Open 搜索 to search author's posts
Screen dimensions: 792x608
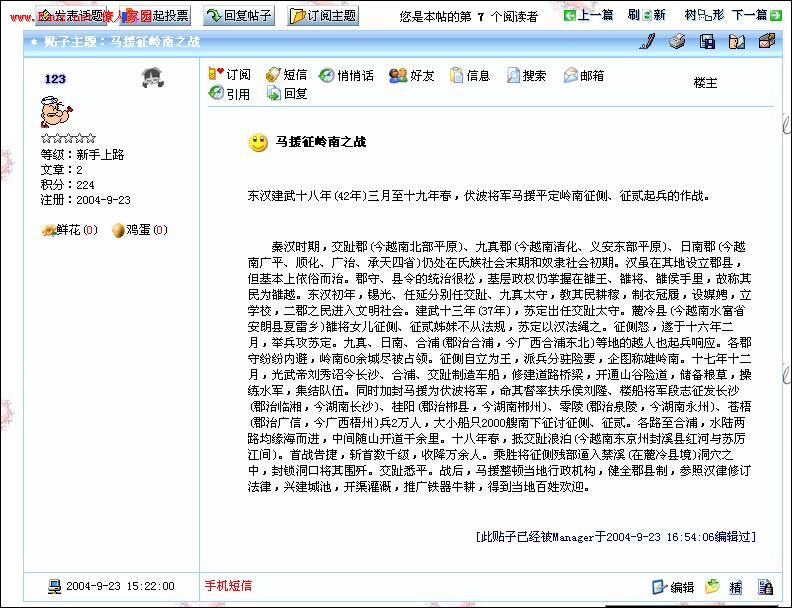[x=526, y=75]
